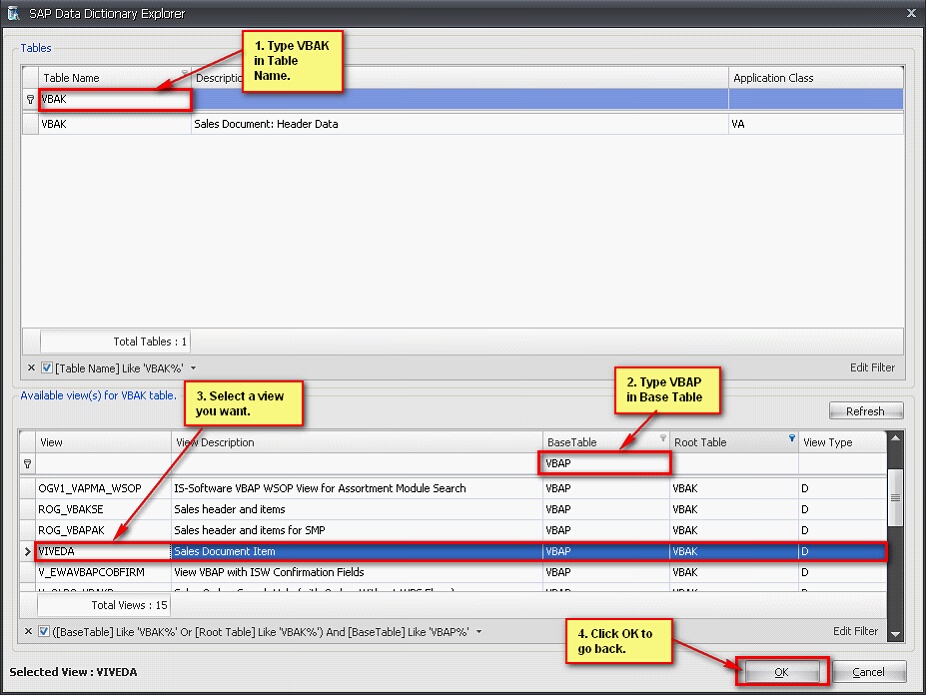Screen dimensions: 927x696
Task: Click the views filter expression text
Action: click(261, 632)
